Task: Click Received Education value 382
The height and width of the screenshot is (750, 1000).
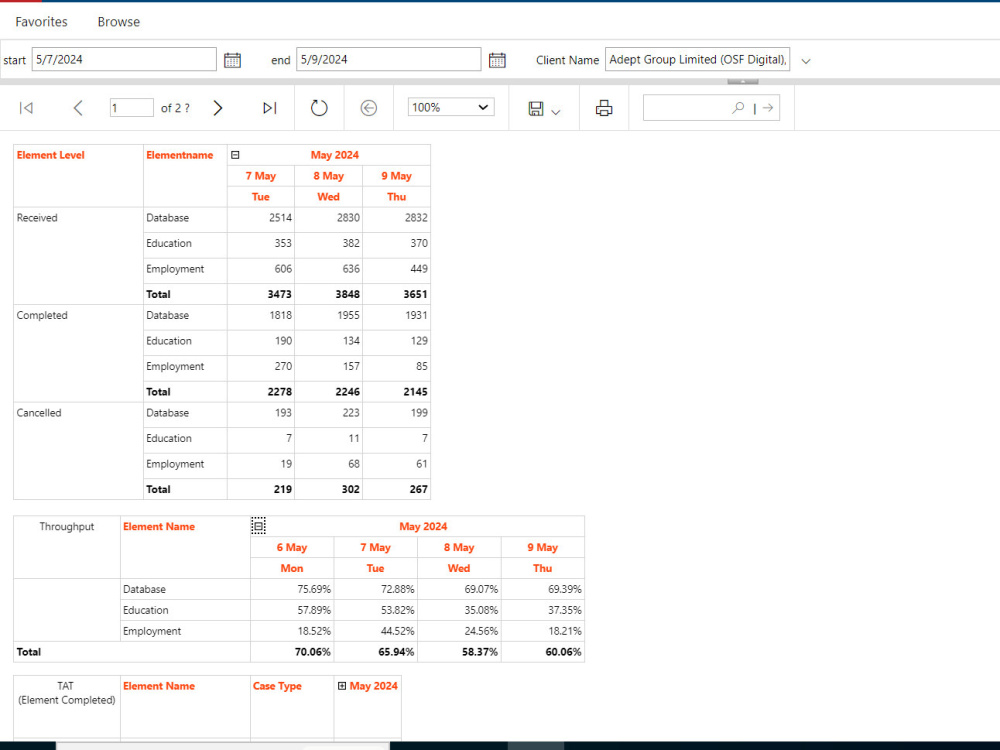Action: (351, 243)
